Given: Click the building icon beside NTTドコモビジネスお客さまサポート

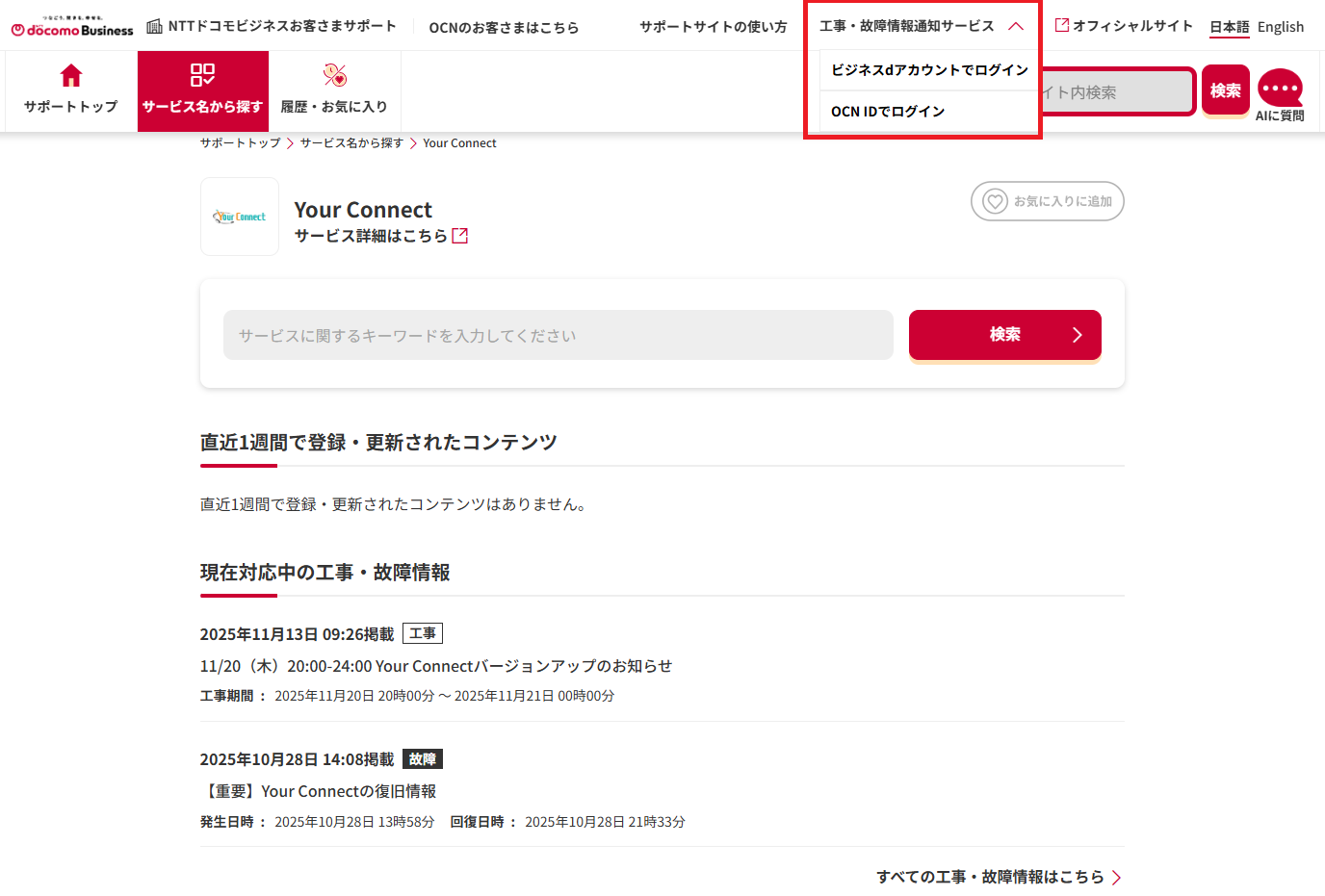Looking at the screenshot, I should [x=154, y=26].
